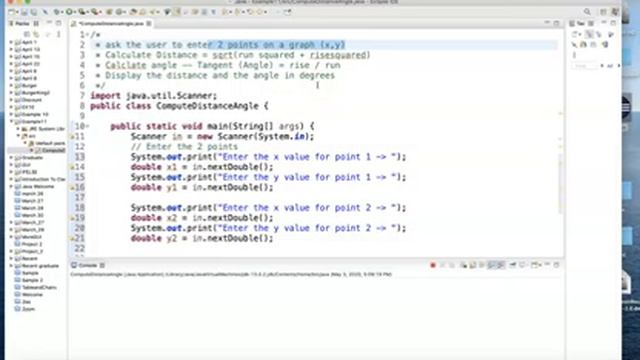Collapse the src folder under Example11
The height and width of the screenshot is (360, 640).
(18, 136)
